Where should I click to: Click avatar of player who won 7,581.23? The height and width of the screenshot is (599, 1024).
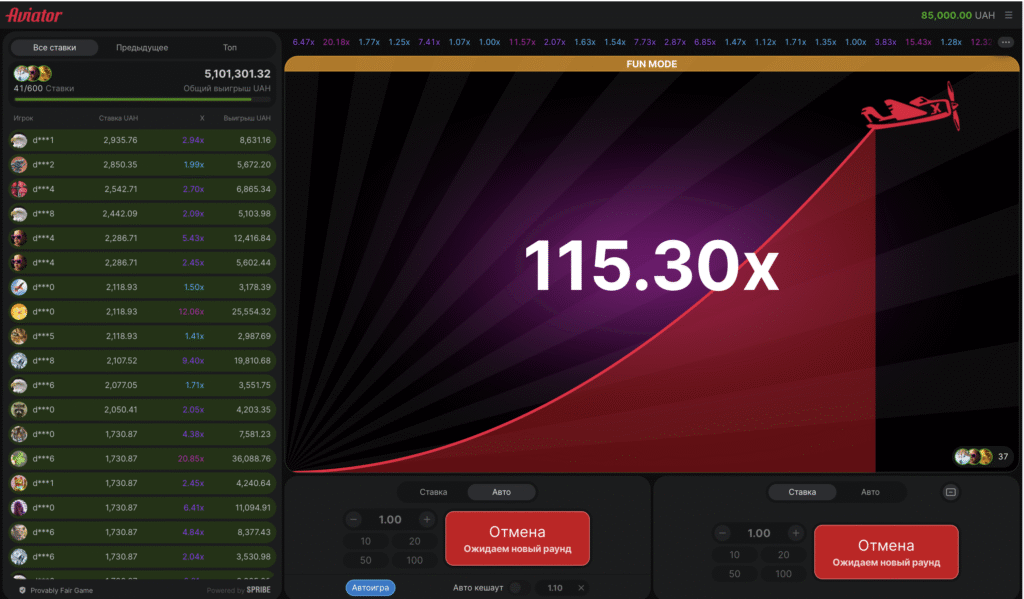pos(19,434)
